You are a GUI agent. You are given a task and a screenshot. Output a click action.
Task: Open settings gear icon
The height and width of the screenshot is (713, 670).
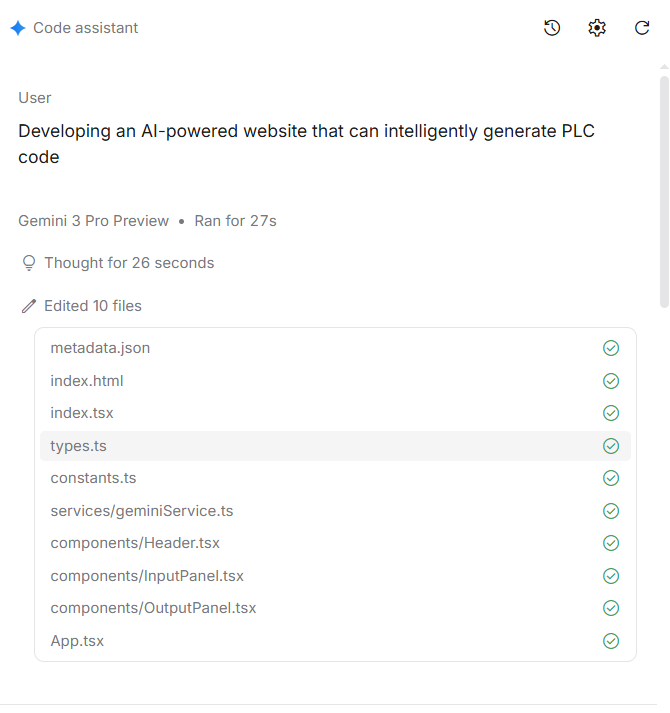click(x=597, y=28)
